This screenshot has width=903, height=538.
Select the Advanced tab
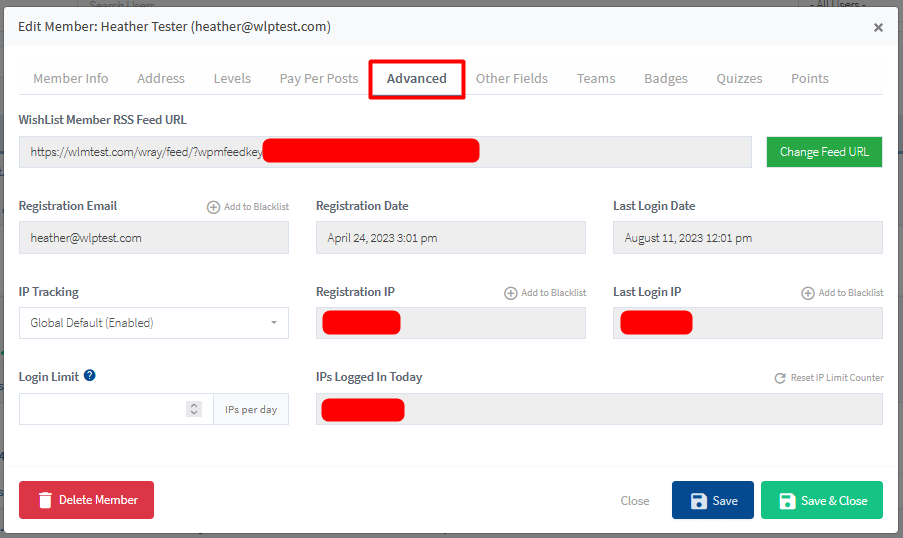[x=416, y=78]
